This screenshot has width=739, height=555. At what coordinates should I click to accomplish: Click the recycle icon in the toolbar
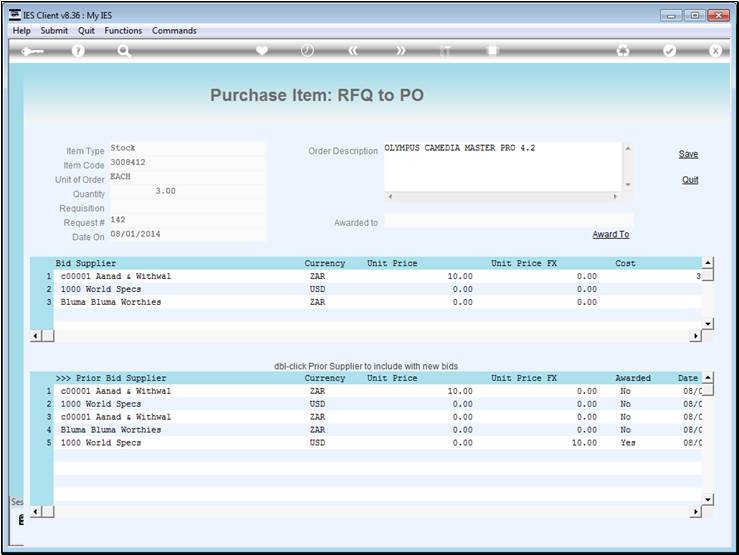(623, 50)
